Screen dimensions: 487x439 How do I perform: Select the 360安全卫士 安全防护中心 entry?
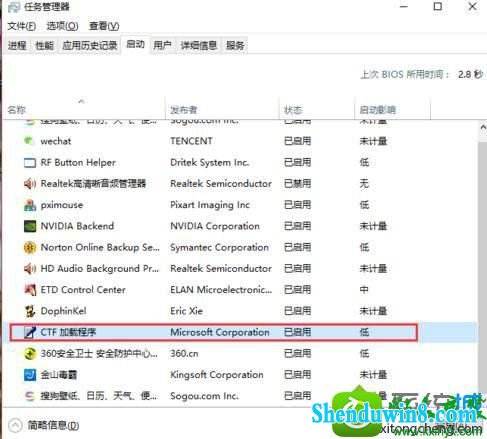point(99,354)
